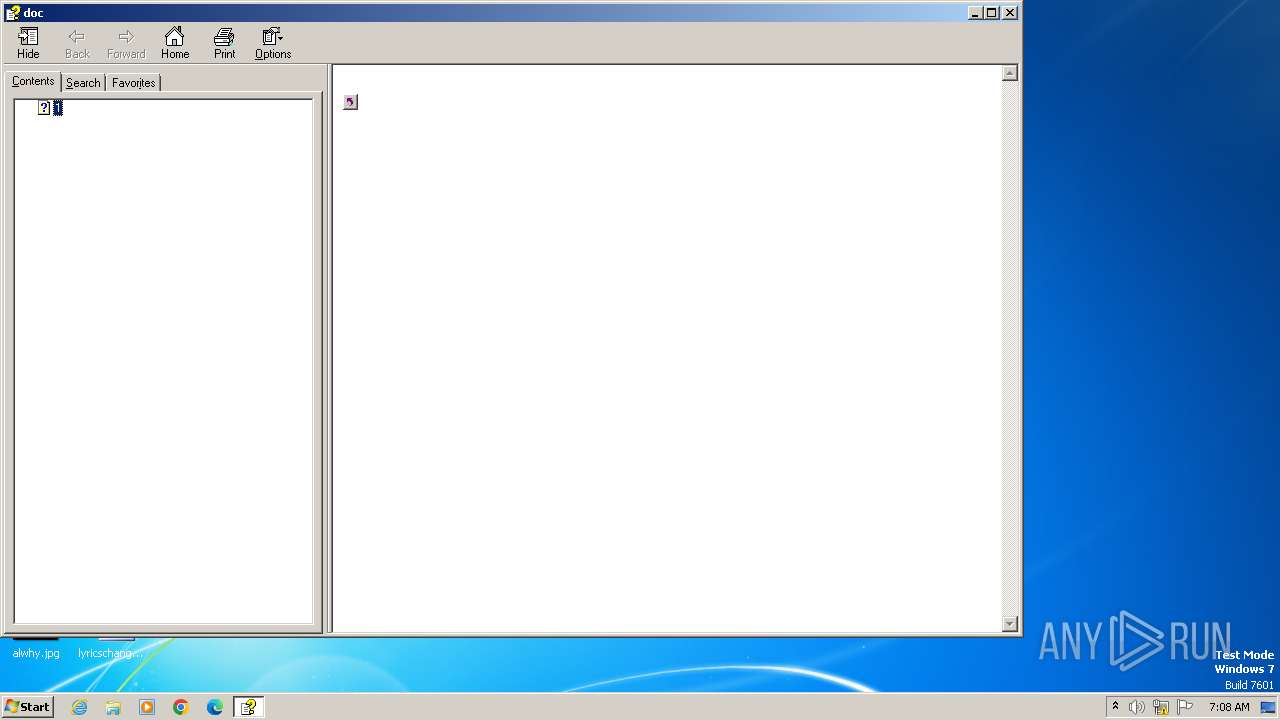Open the network status tray icon
1280x720 pixels.
pyautogui.click(x=1161, y=707)
